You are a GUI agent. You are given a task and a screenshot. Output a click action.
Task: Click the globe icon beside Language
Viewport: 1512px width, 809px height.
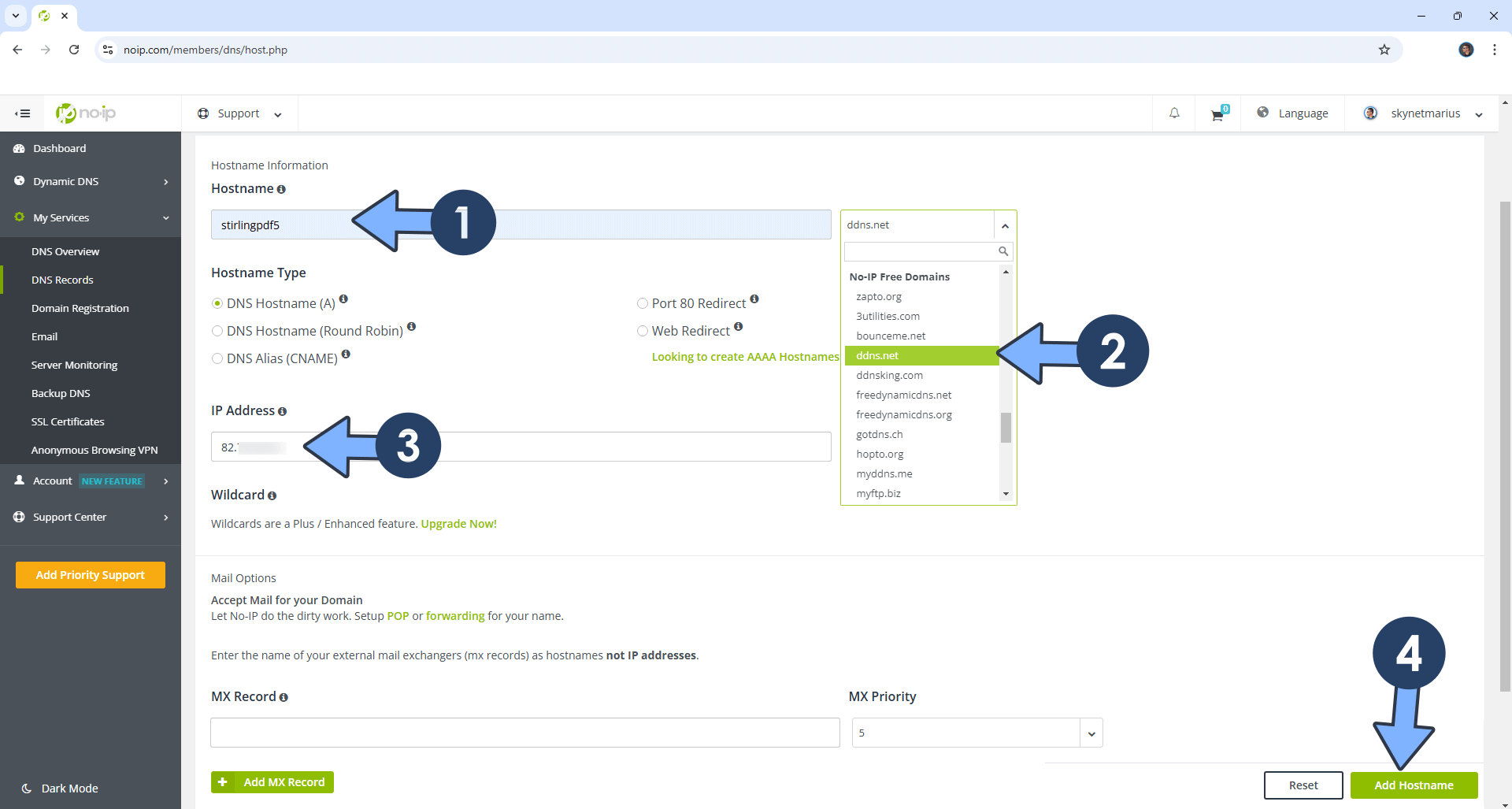click(1263, 113)
